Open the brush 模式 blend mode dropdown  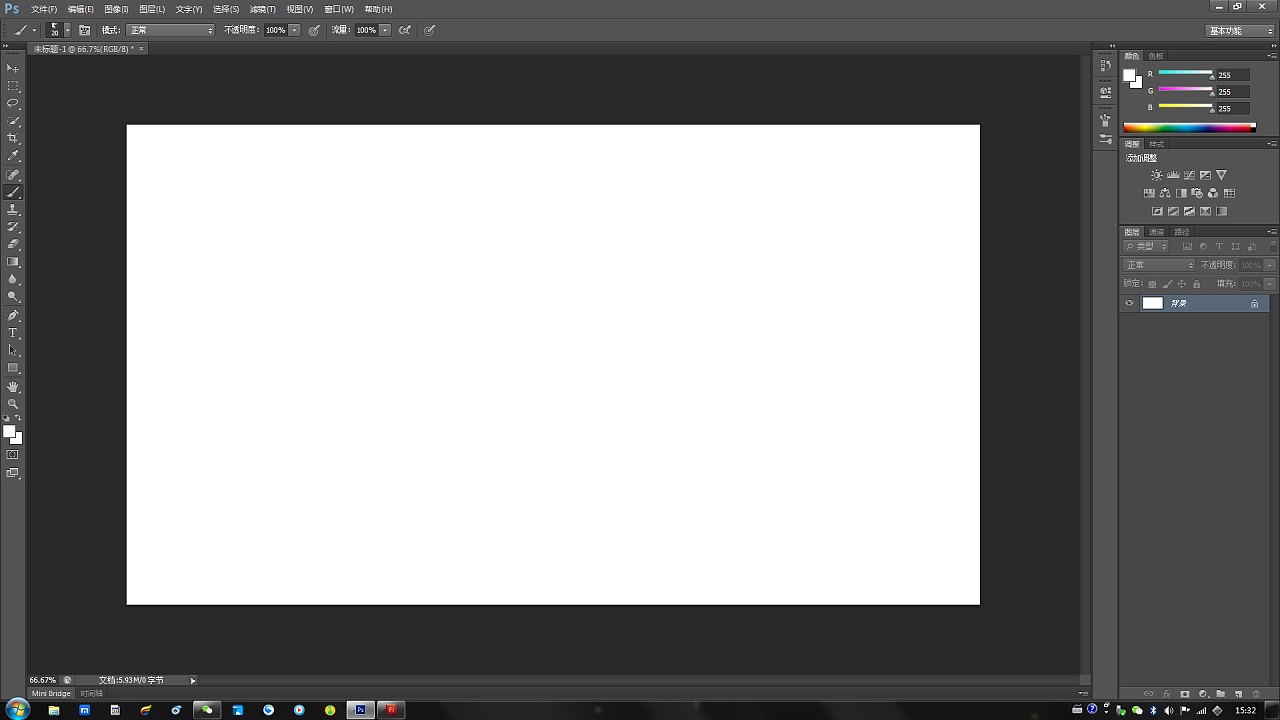(x=170, y=30)
